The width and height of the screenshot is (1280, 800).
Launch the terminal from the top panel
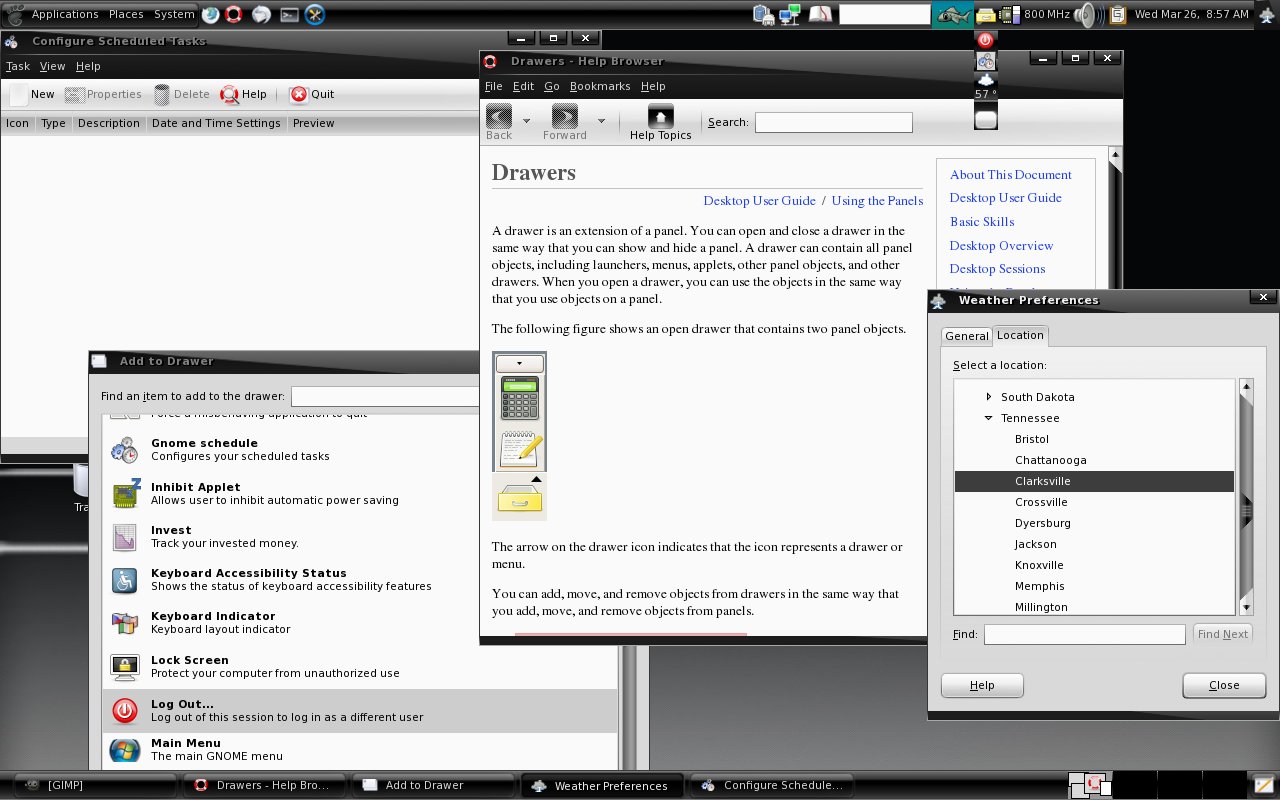(x=289, y=14)
